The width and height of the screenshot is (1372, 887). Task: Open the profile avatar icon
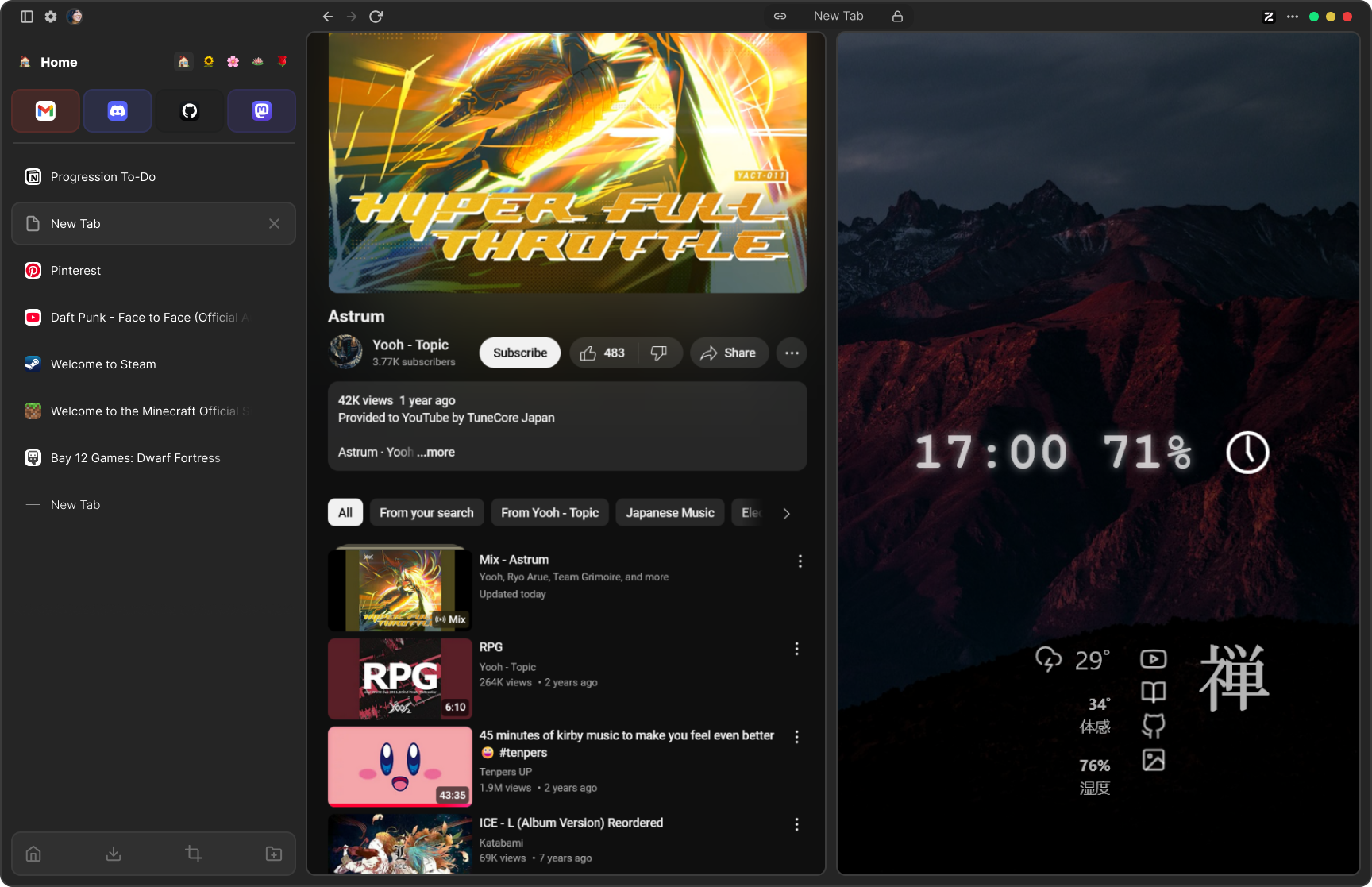click(75, 17)
